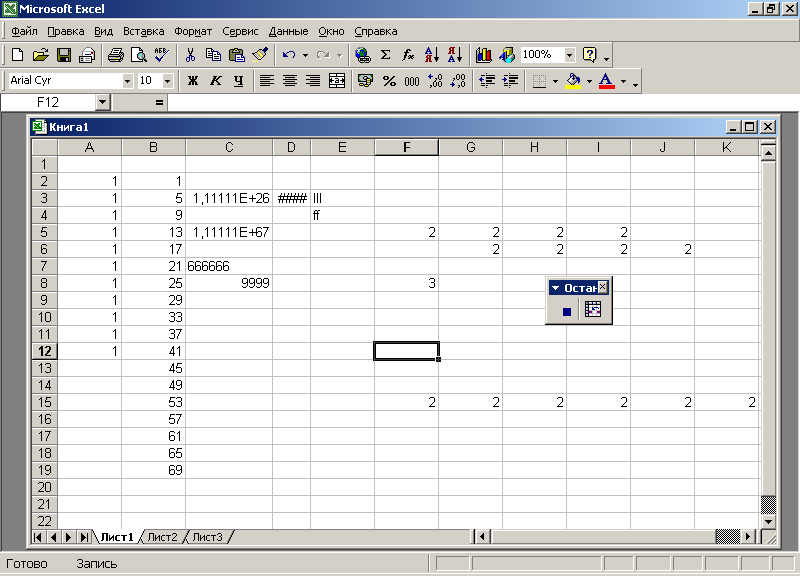Viewport: 800px width, 576px height.
Task: Create a new workbook with New icon
Action: point(17,55)
